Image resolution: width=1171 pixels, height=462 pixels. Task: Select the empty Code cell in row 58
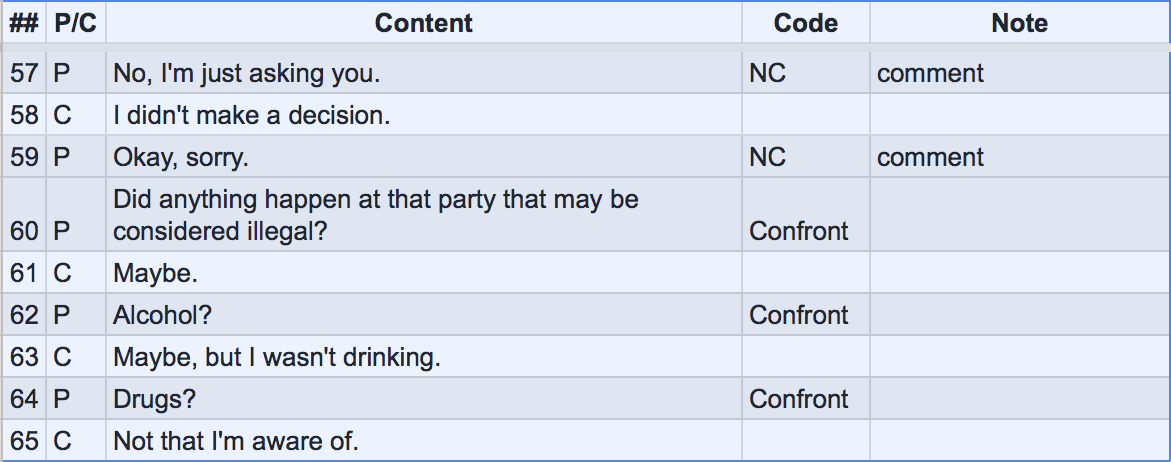point(805,116)
